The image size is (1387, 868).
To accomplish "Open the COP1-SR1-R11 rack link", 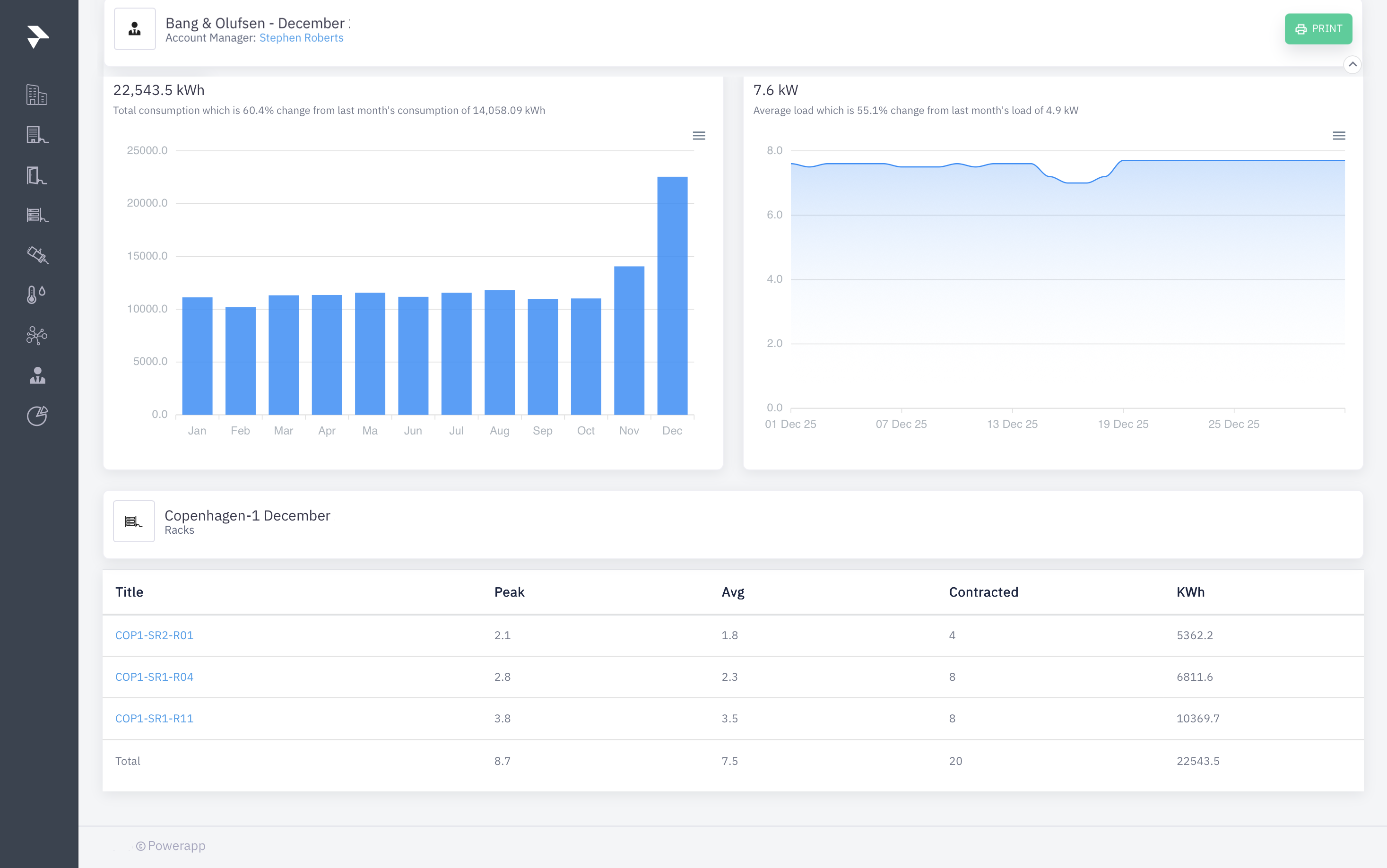I will pos(155,719).
